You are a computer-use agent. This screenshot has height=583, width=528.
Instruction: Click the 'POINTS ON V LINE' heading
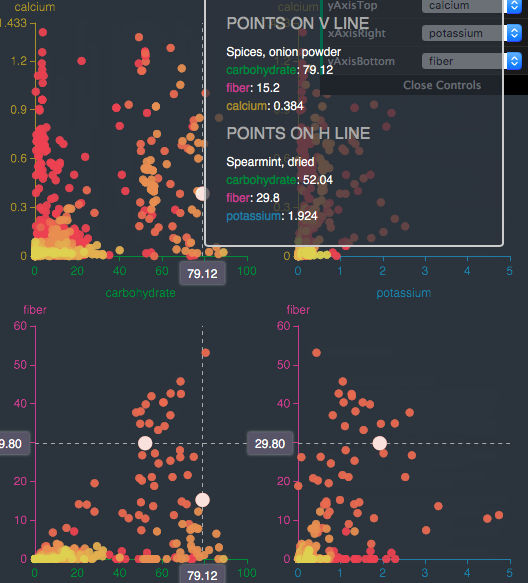tap(298, 23)
